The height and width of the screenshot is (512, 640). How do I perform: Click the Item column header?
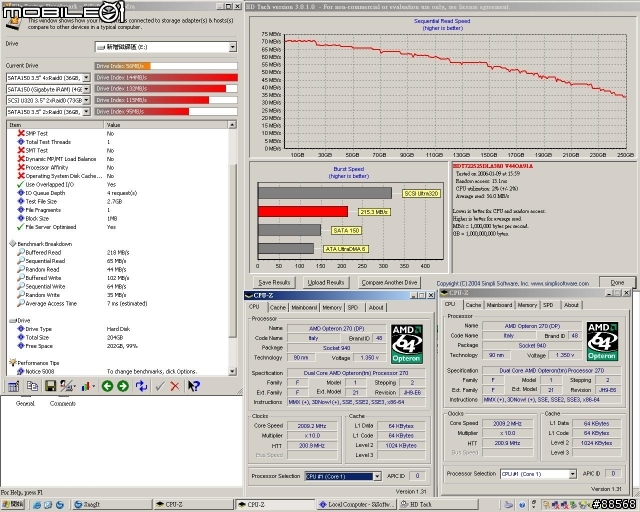point(55,125)
